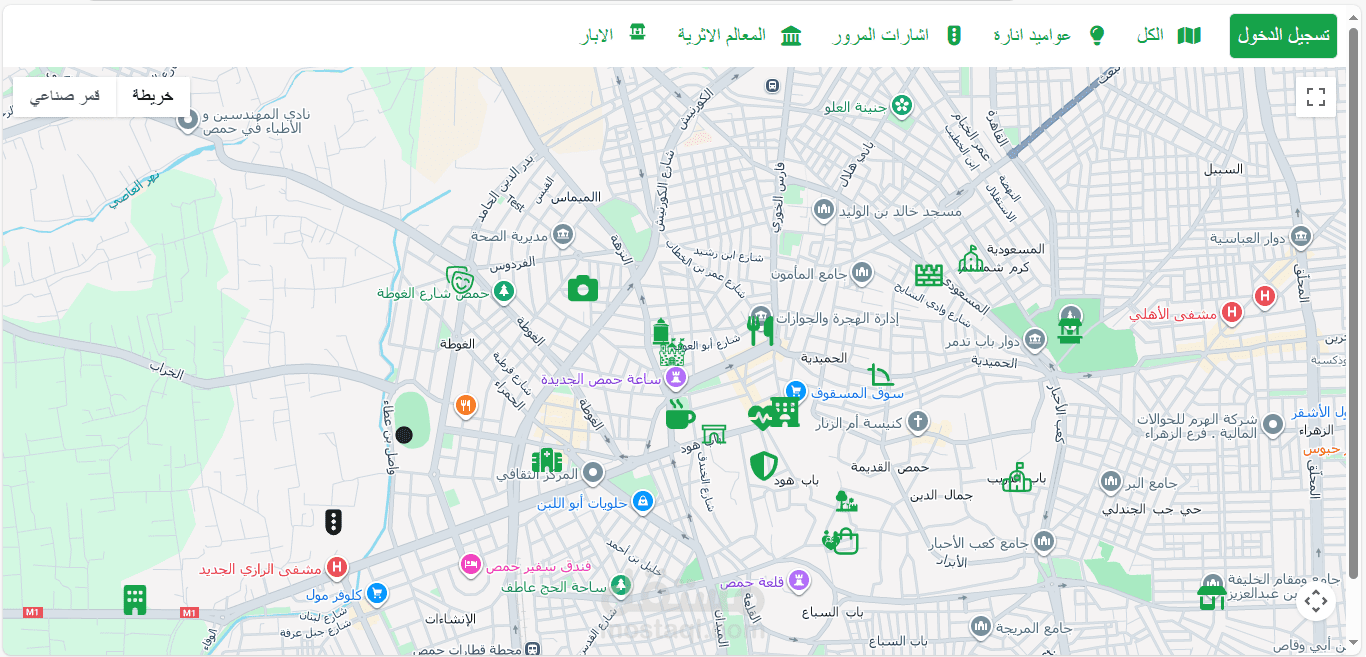Click the ساعة حمص الجديدة landmark pin

(x=677, y=377)
